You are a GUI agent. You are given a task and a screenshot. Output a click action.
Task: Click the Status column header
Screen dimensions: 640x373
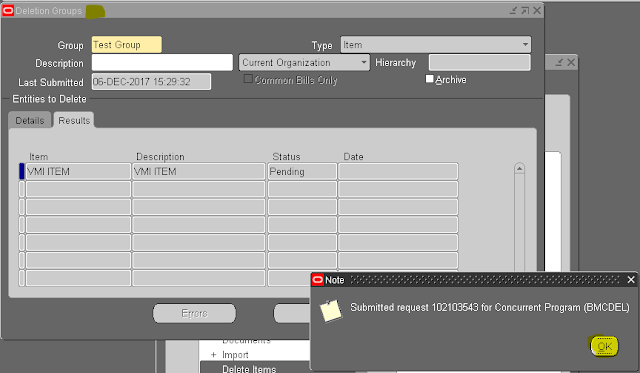[x=286, y=157]
